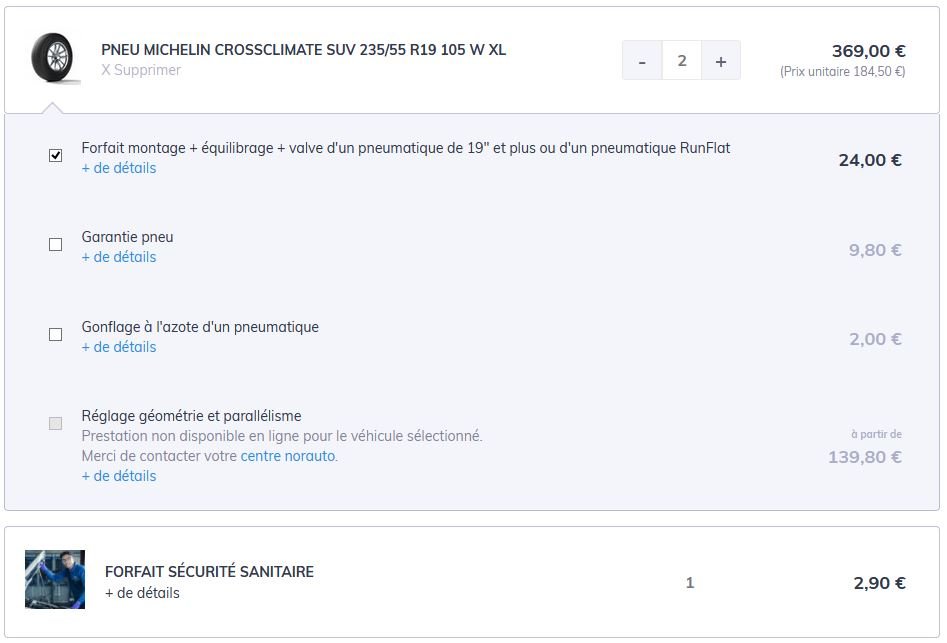Click the Forfait Sécurité Sanitaire thumbnail image
The height and width of the screenshot is (643, 947).
55,579
